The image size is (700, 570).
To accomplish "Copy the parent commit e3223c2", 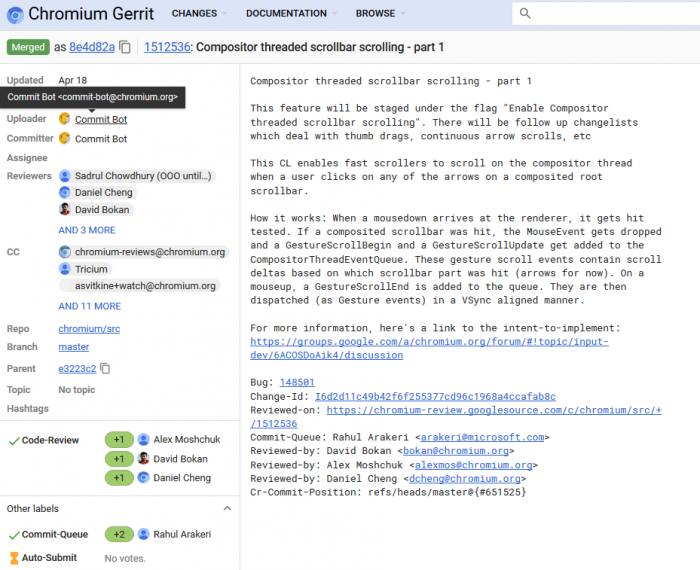I will coord(105,368).
